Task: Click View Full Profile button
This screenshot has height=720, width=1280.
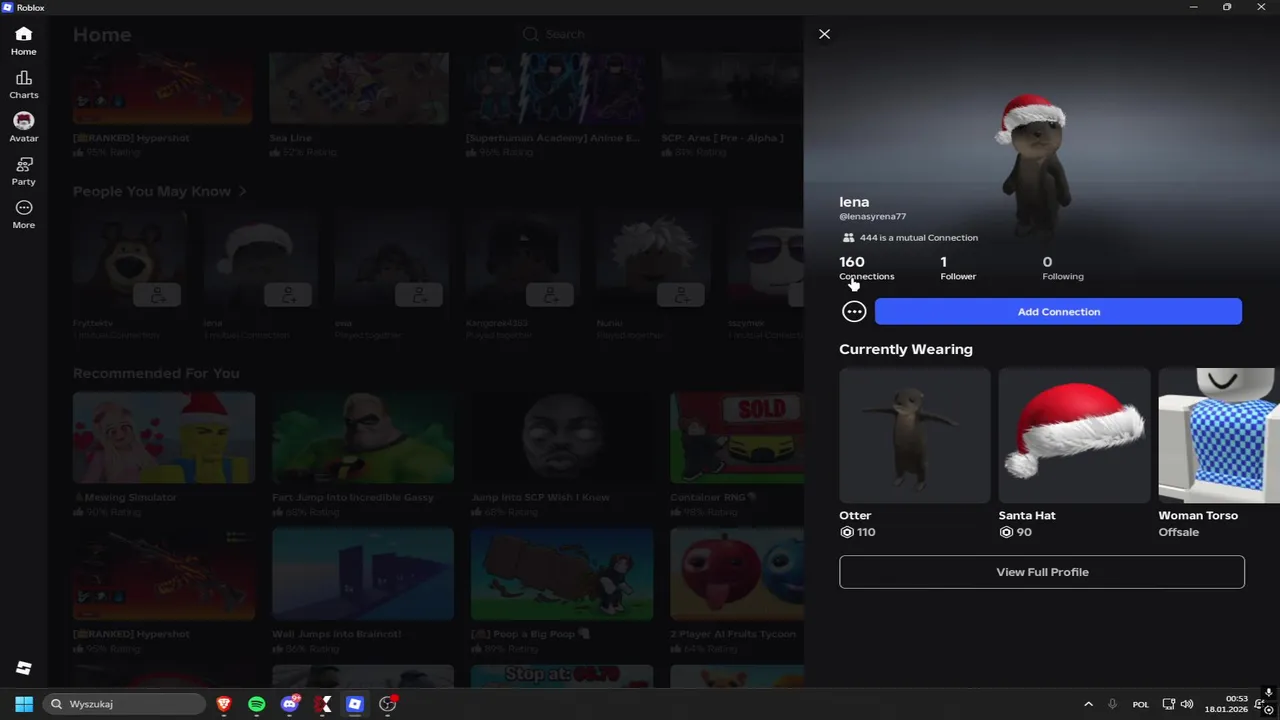Action: [x=1042, y=572]
